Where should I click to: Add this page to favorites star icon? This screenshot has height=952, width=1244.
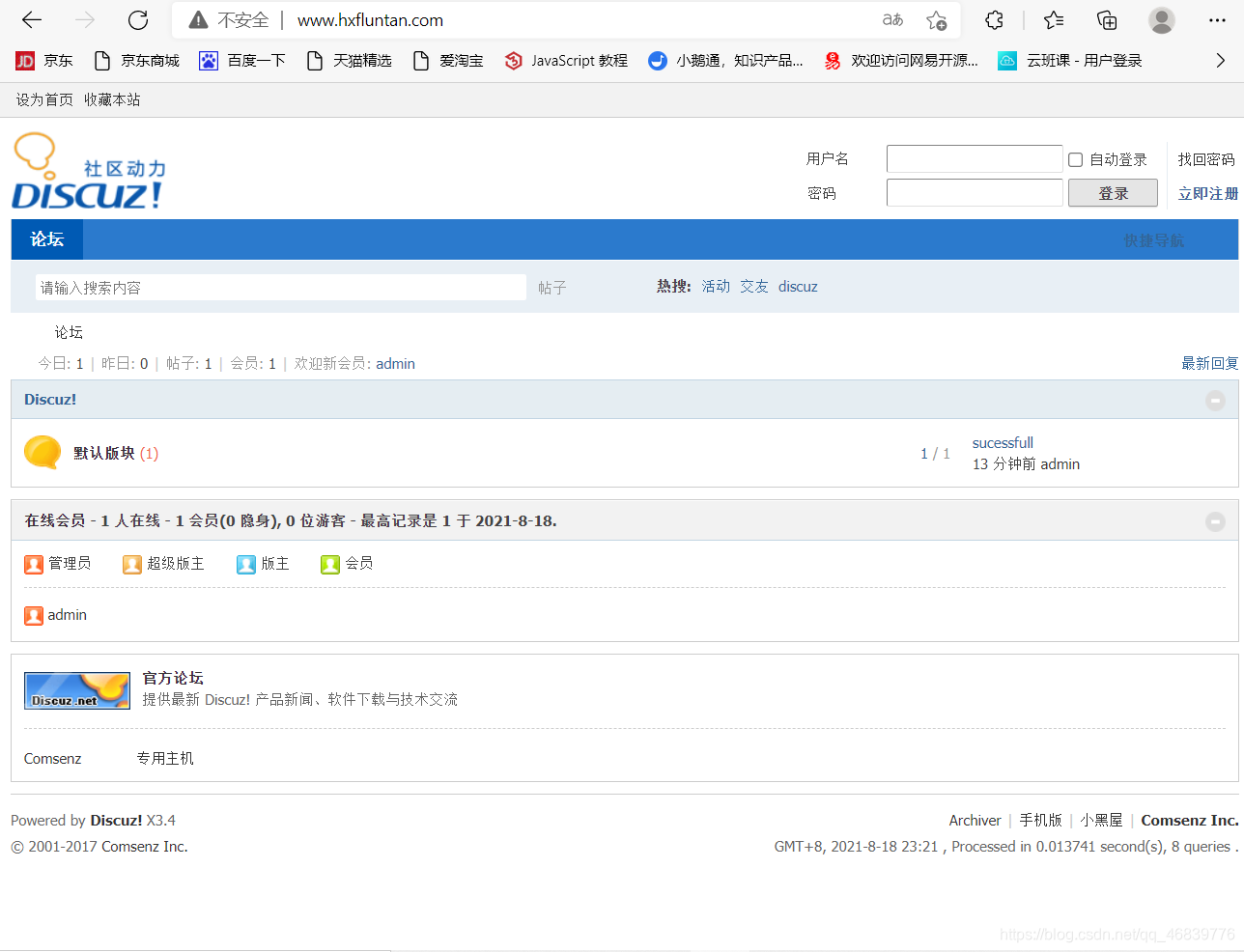click(x=936, y=20)
